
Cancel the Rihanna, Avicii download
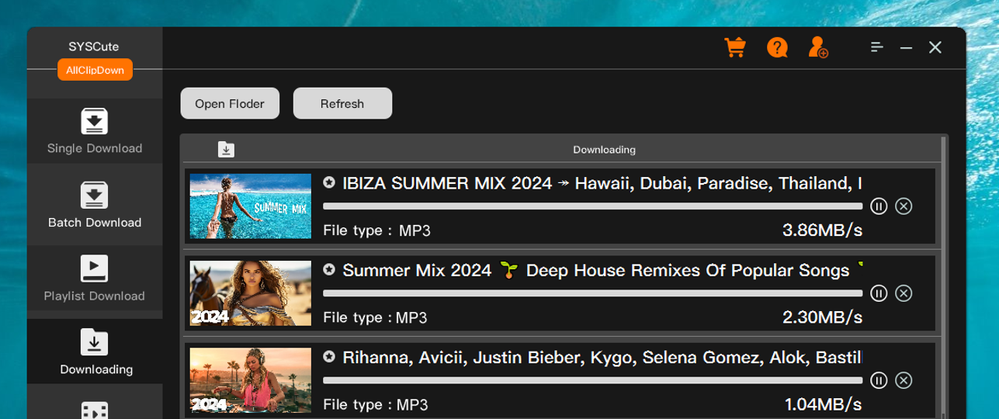[x=903, y=380]
